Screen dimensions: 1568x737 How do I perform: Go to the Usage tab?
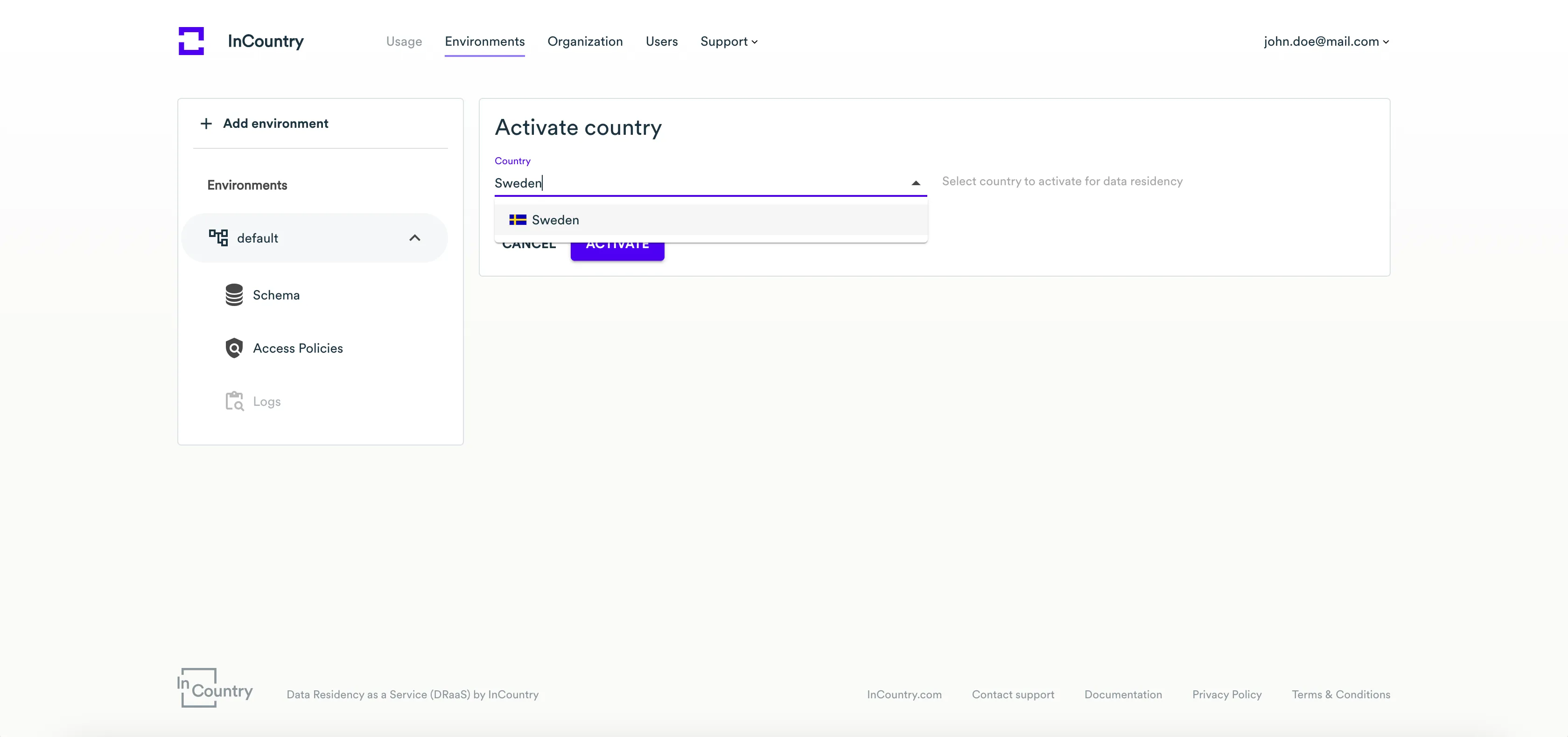click(404, 42)
